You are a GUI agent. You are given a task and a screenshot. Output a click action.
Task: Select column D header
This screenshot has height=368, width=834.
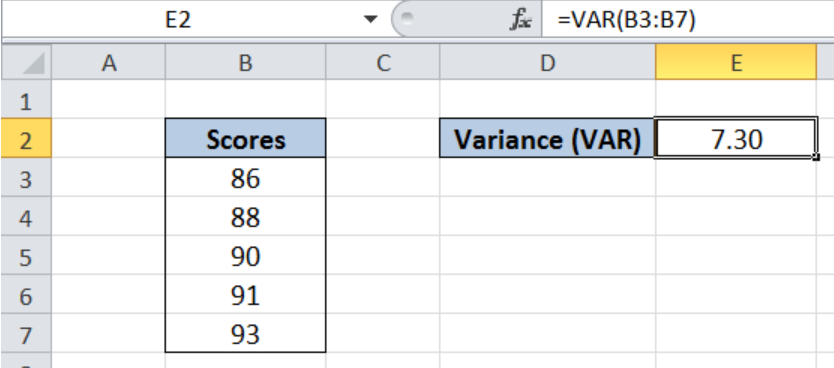coord(547,63)
